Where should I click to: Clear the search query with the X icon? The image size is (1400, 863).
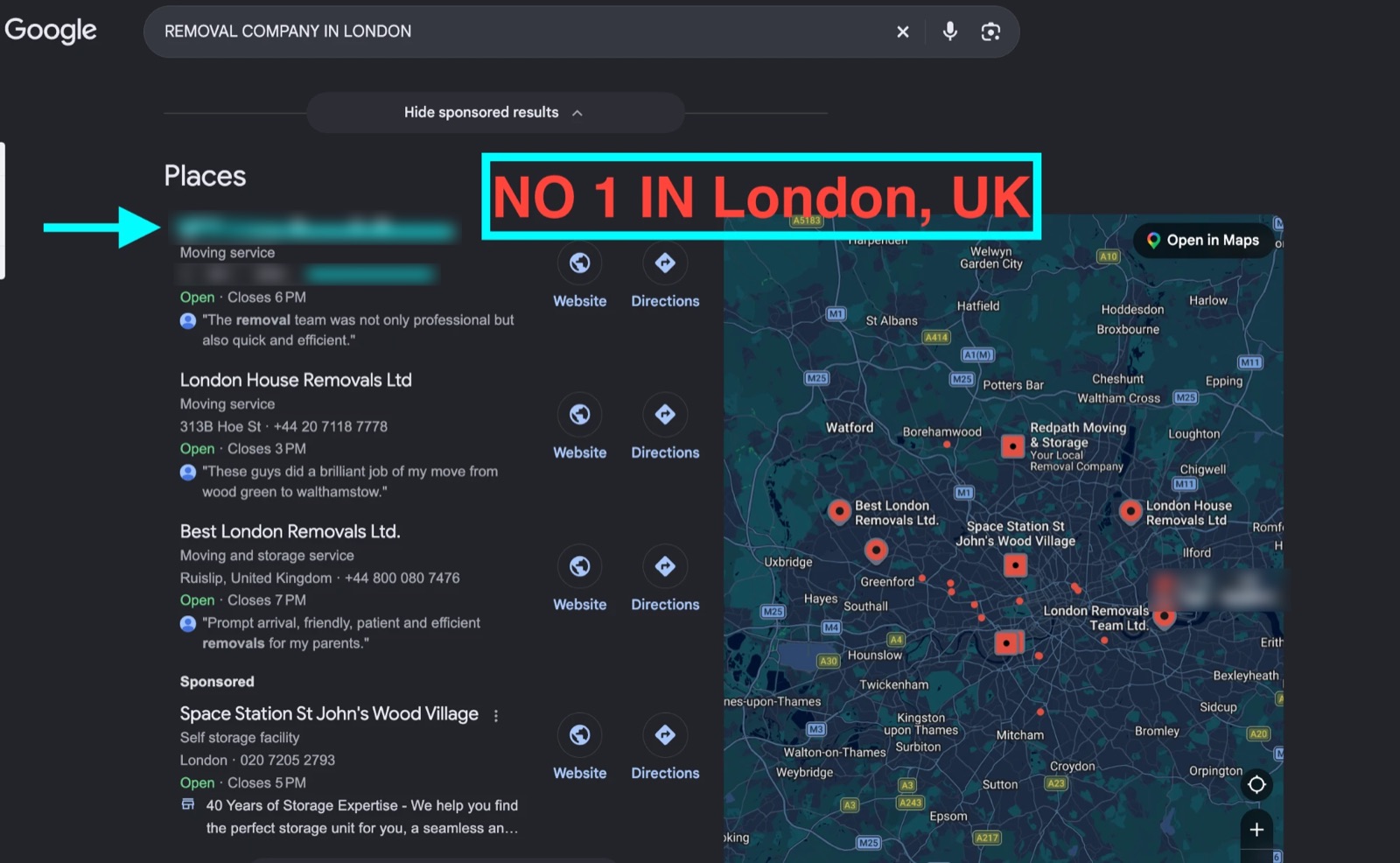pyautogui.click(x=903, y=32)
